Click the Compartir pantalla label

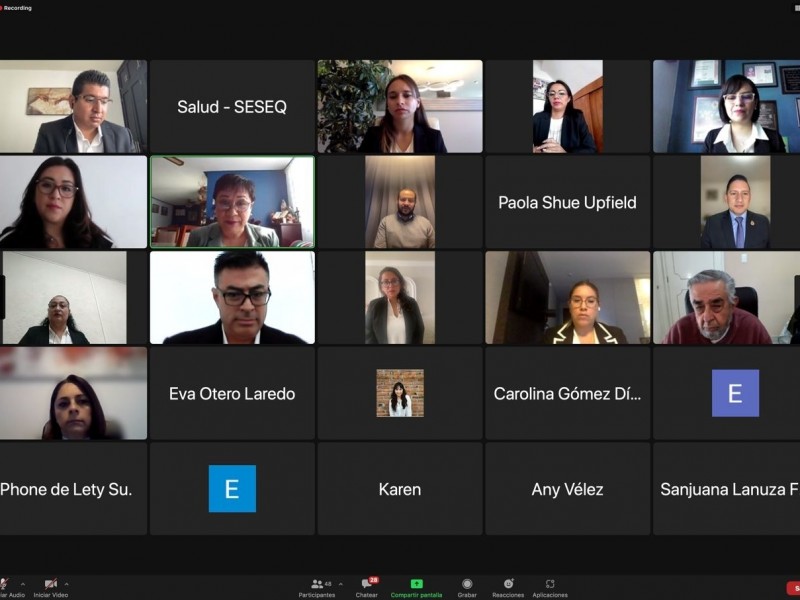pyautogui.click(x=416, y=595)
